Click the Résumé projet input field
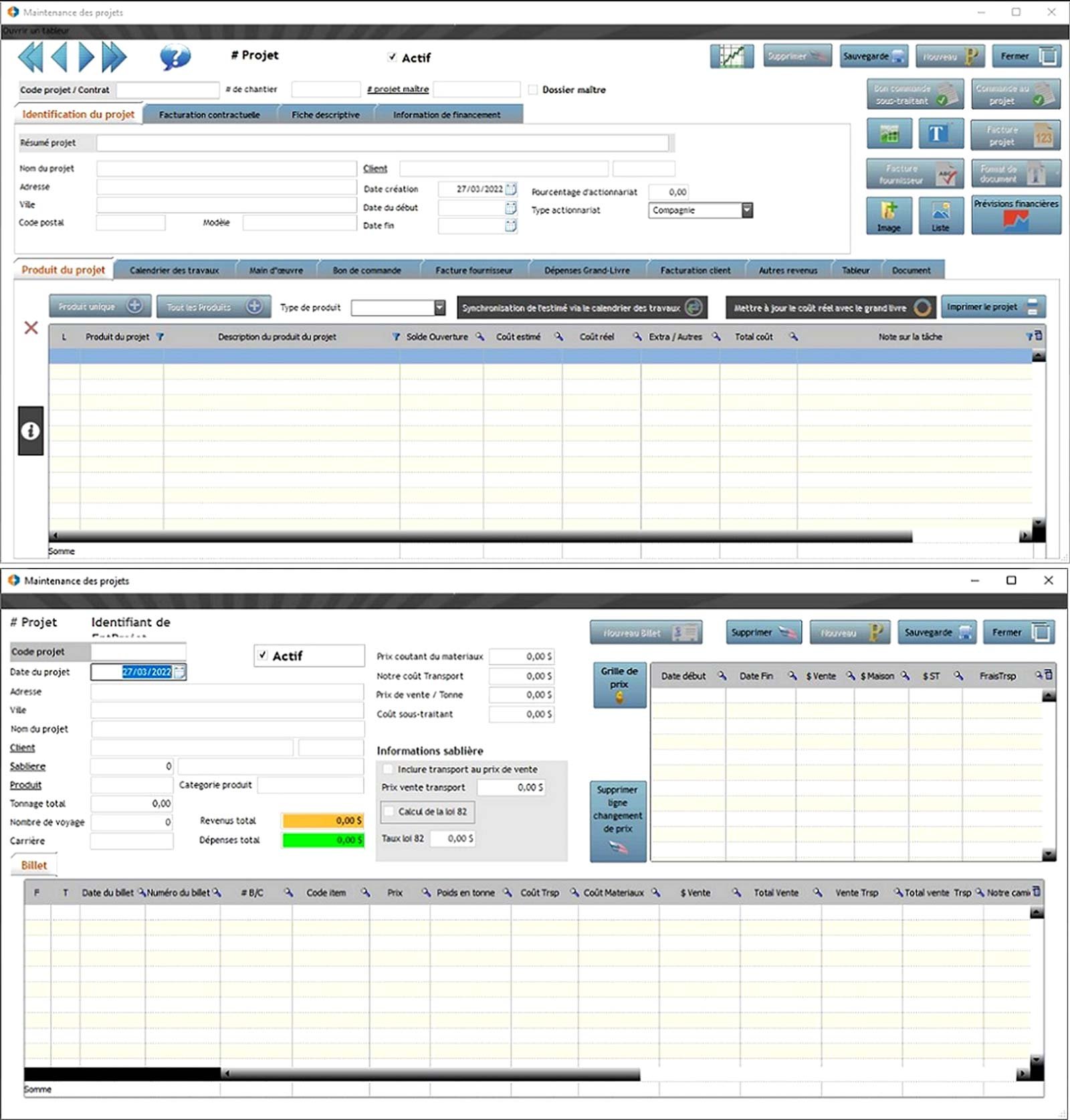This screenshot has width=1070, height=1120. click(383, 143)
